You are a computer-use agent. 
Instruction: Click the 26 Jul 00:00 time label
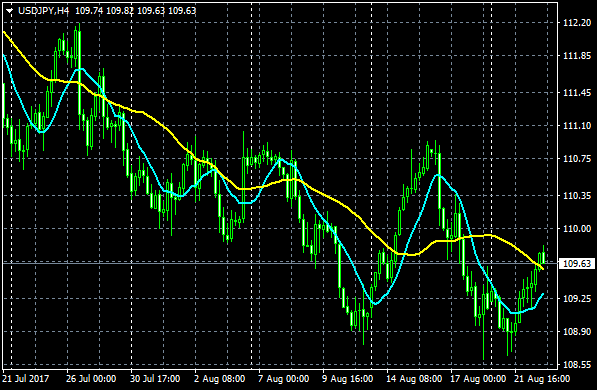[91, 379]
